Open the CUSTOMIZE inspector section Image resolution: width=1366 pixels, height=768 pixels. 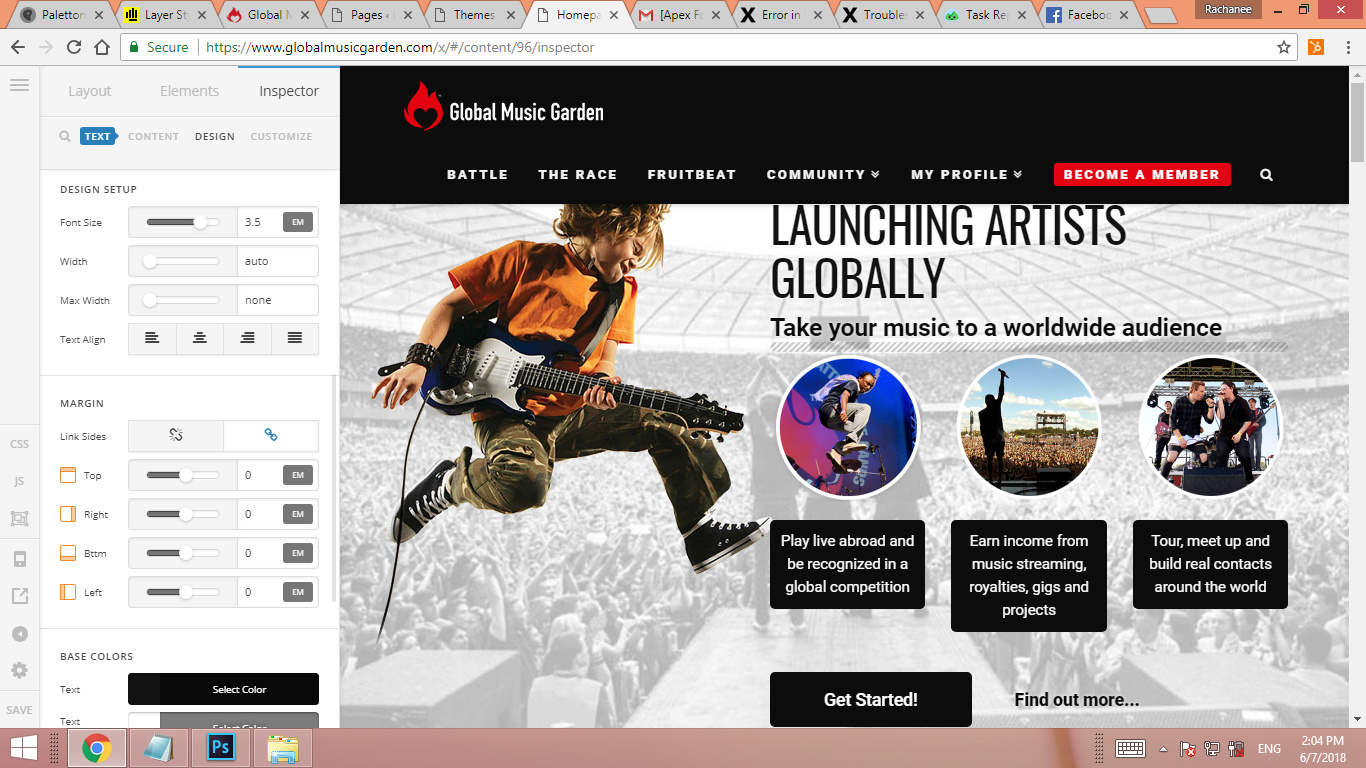click(x=281, y=136)
